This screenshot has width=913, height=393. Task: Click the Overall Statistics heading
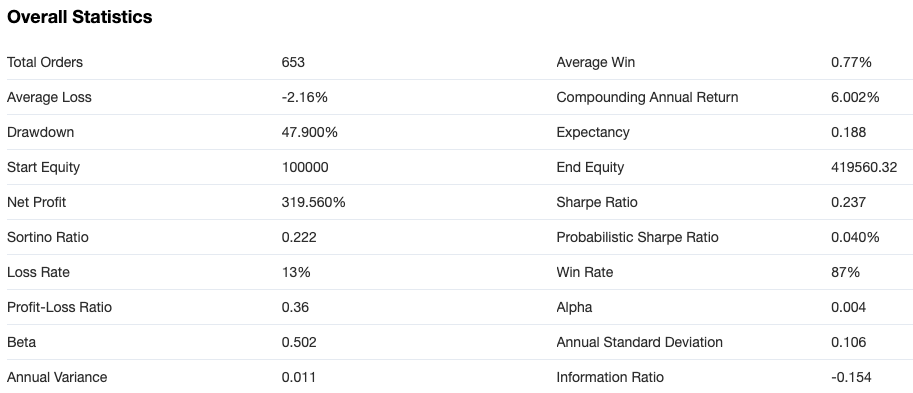click(x=79, y=17)
